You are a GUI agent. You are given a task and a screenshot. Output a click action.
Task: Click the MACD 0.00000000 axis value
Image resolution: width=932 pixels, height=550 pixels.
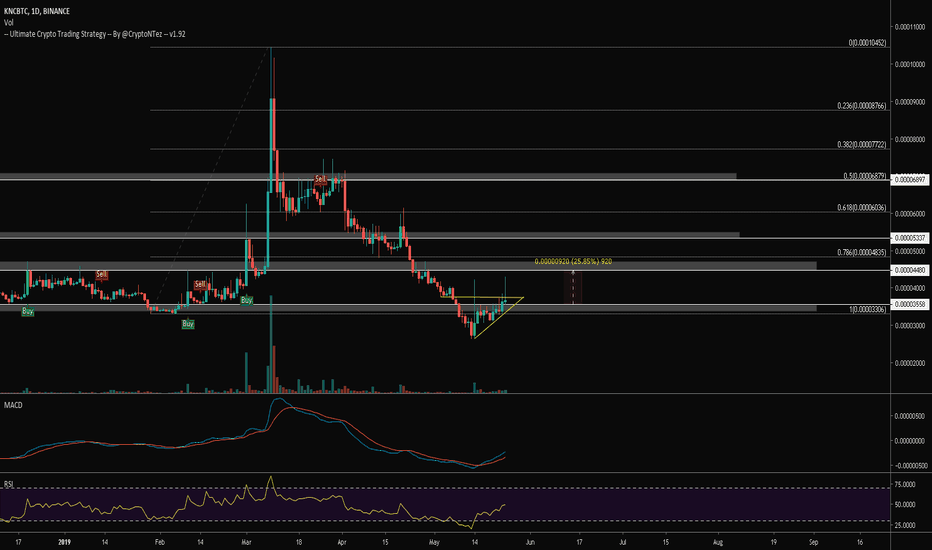(x=910, y=441)
